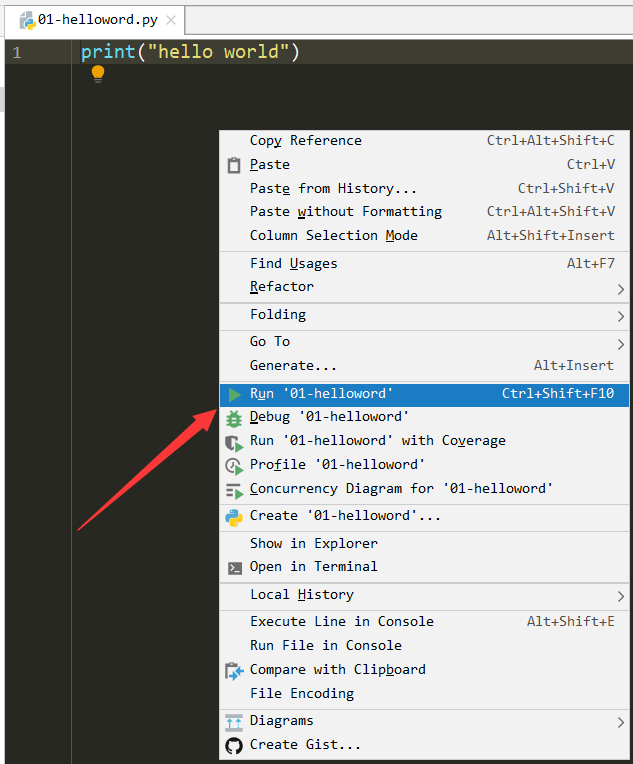Click the Run with Coverage shield icon
Screen dimensions: 633x764
tap(234, 442)
